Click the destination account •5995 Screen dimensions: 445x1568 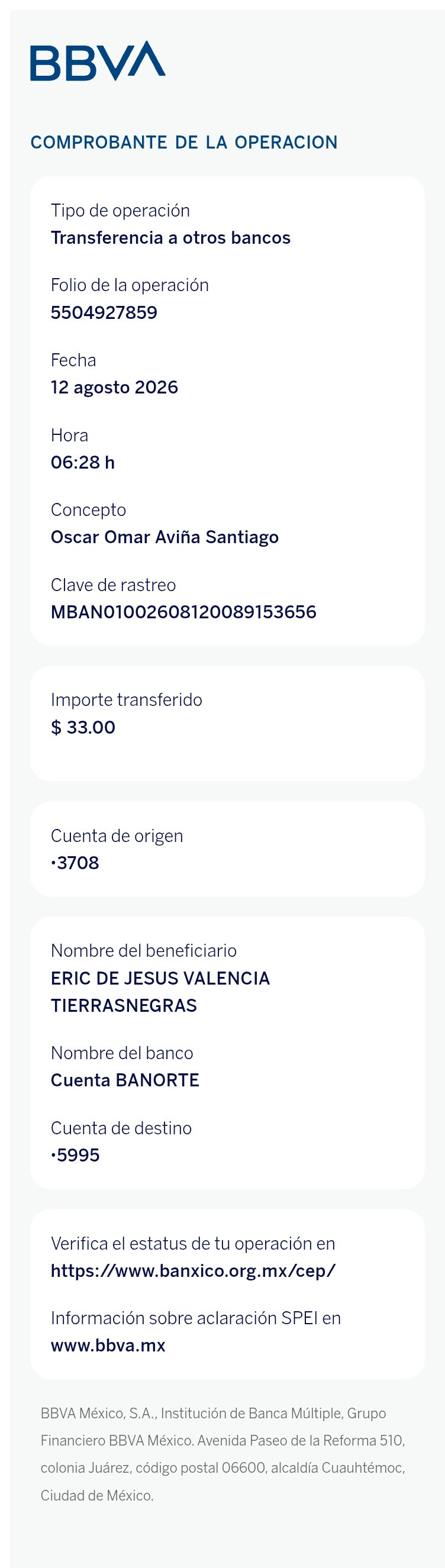[x=76, y=1154]
